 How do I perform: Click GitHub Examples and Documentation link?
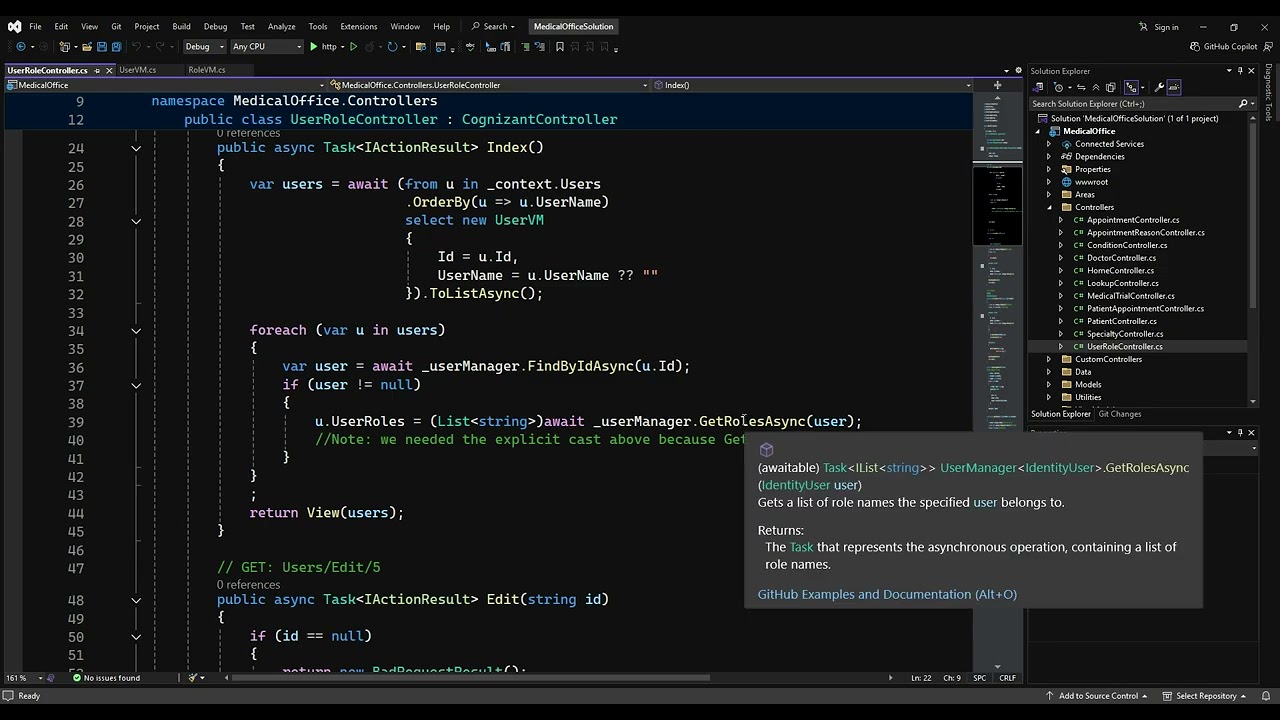point(886,594)
